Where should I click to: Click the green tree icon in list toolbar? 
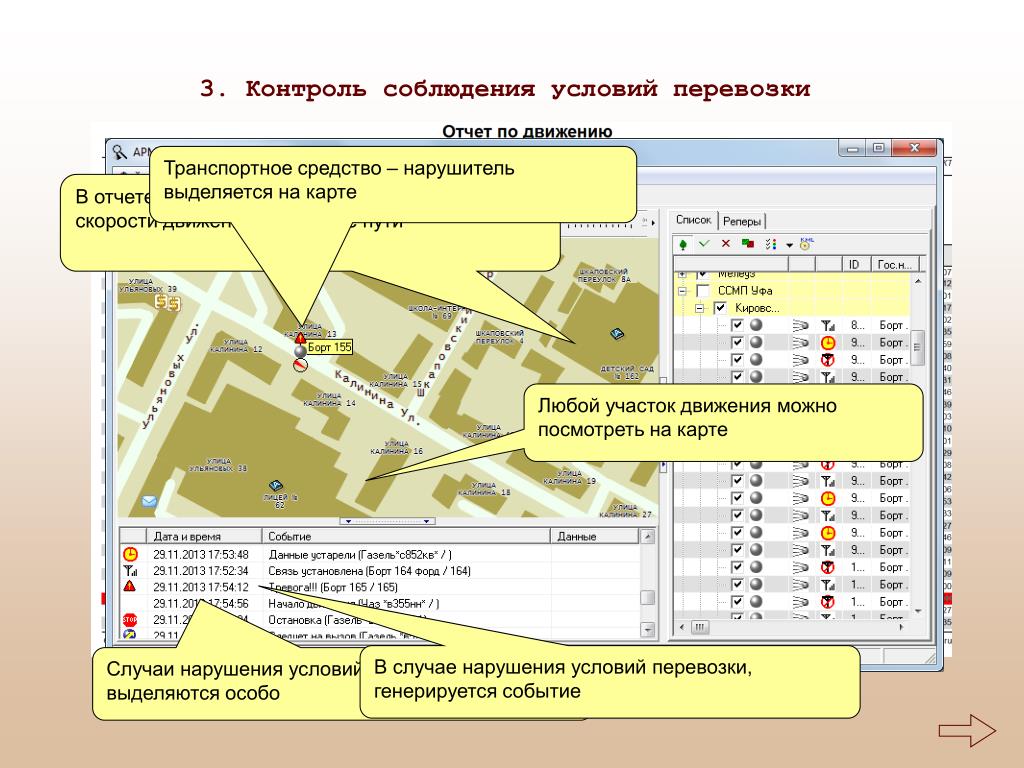[x=683, y=244]
